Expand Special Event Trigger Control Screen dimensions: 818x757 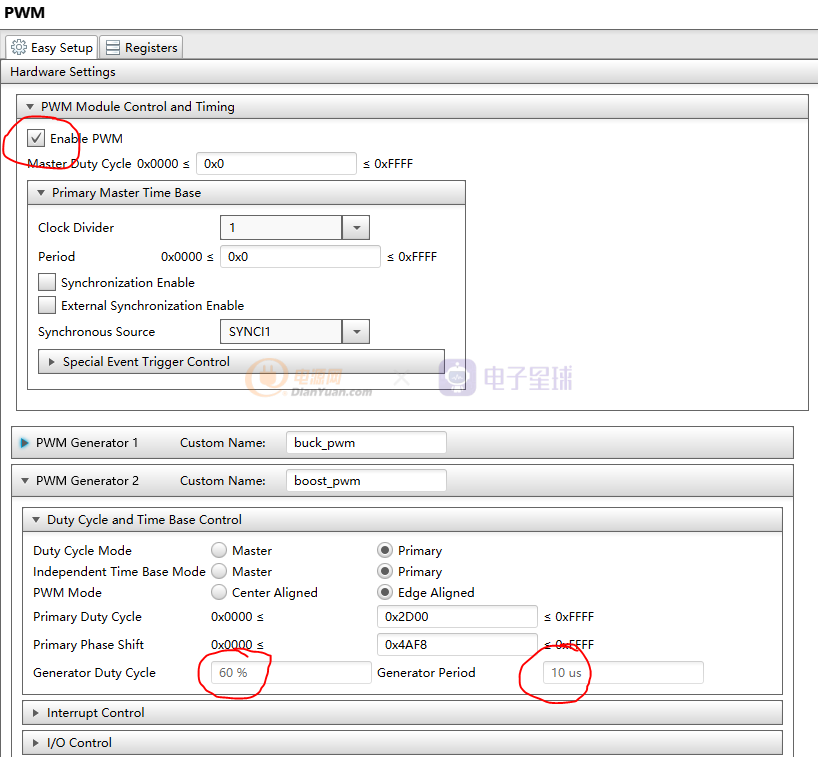[x=51, y=362]
